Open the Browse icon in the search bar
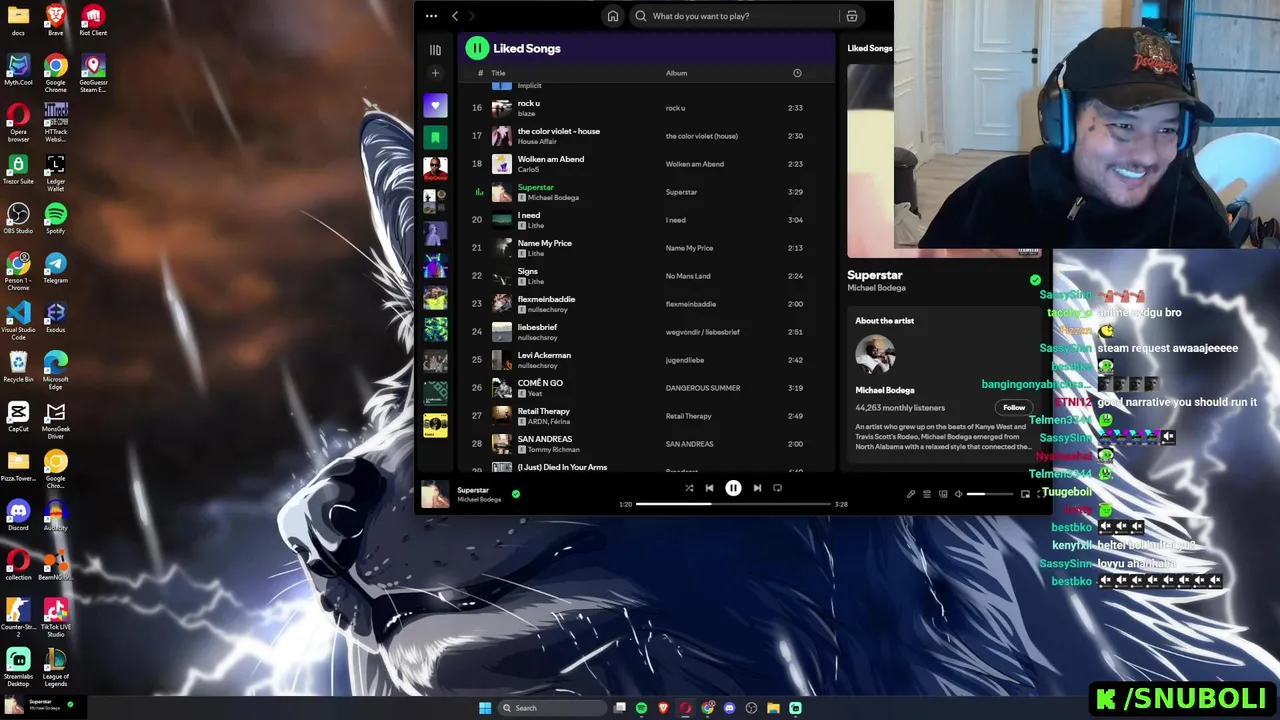The height and width of the screenshot is (720, 1280). pyautogui.click(x=852, y=16)
